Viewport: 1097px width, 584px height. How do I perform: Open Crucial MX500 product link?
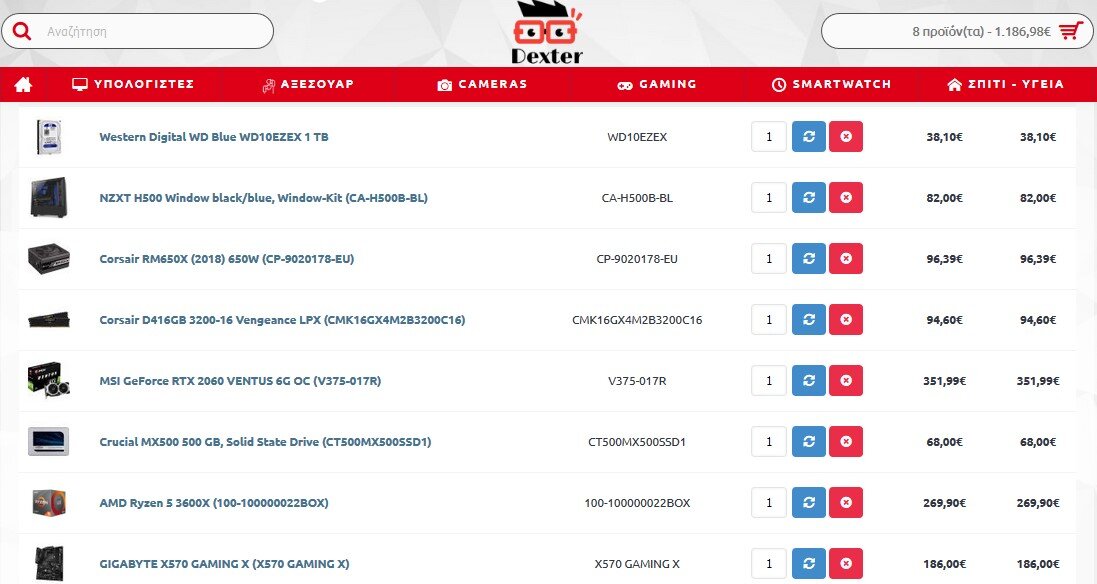click(265, 442)
